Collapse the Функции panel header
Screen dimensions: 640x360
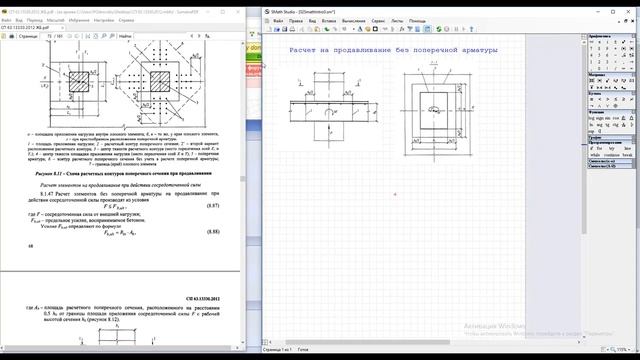(610, 112)
